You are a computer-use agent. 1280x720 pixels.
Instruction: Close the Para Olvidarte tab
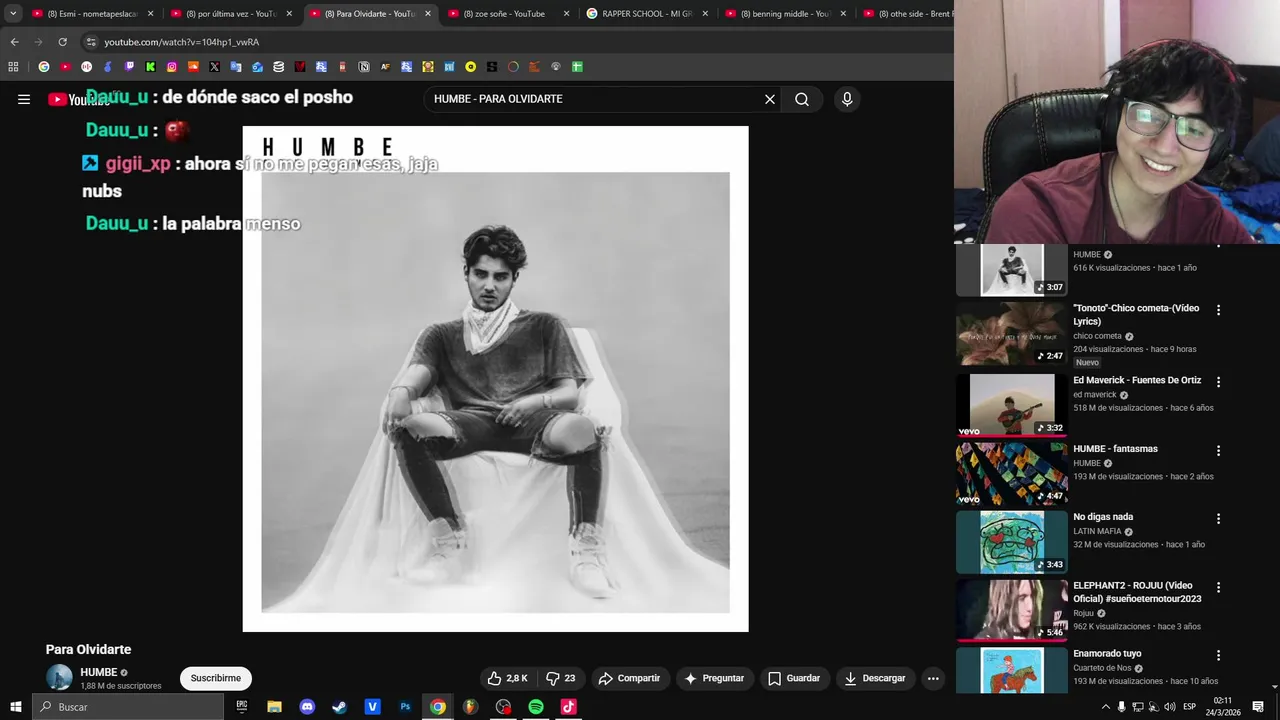pos(428,14)
